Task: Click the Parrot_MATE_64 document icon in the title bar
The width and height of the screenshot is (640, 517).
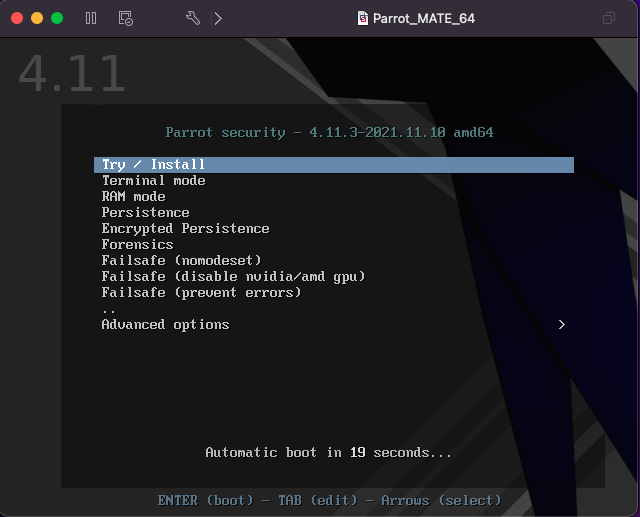Action: point(362,18)
